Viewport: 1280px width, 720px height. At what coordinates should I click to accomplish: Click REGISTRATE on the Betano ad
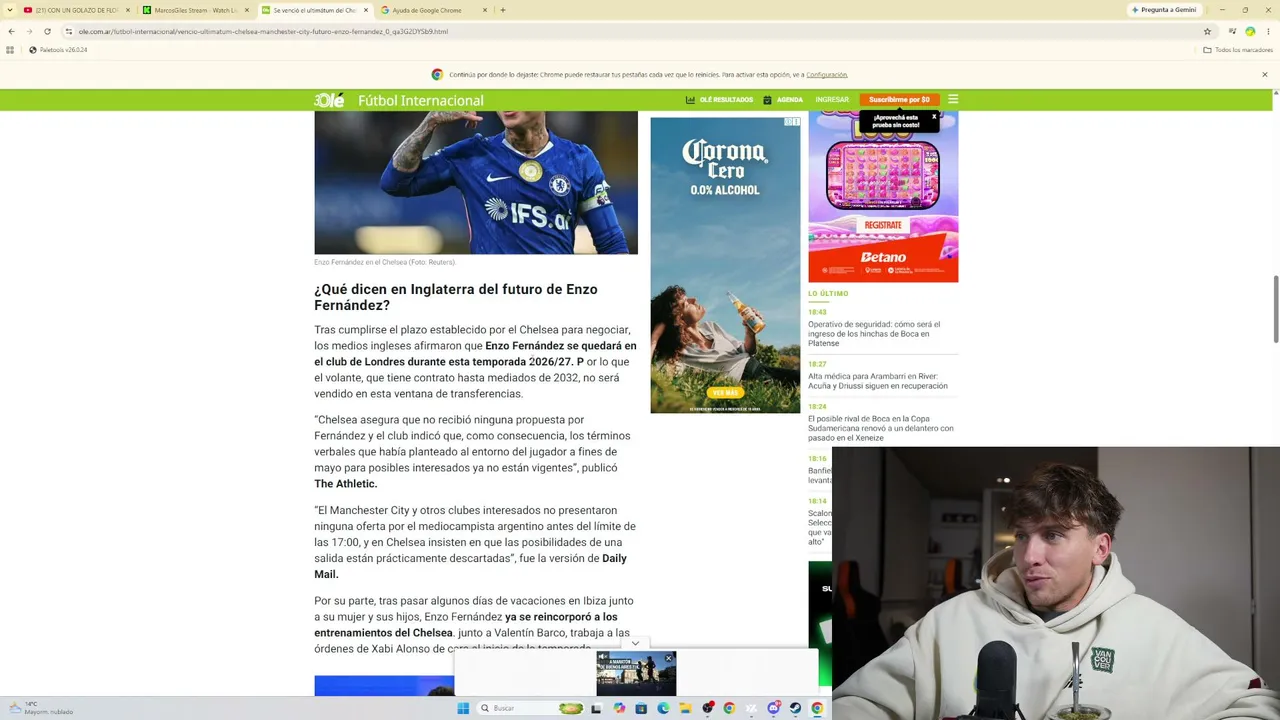(883, 225)
